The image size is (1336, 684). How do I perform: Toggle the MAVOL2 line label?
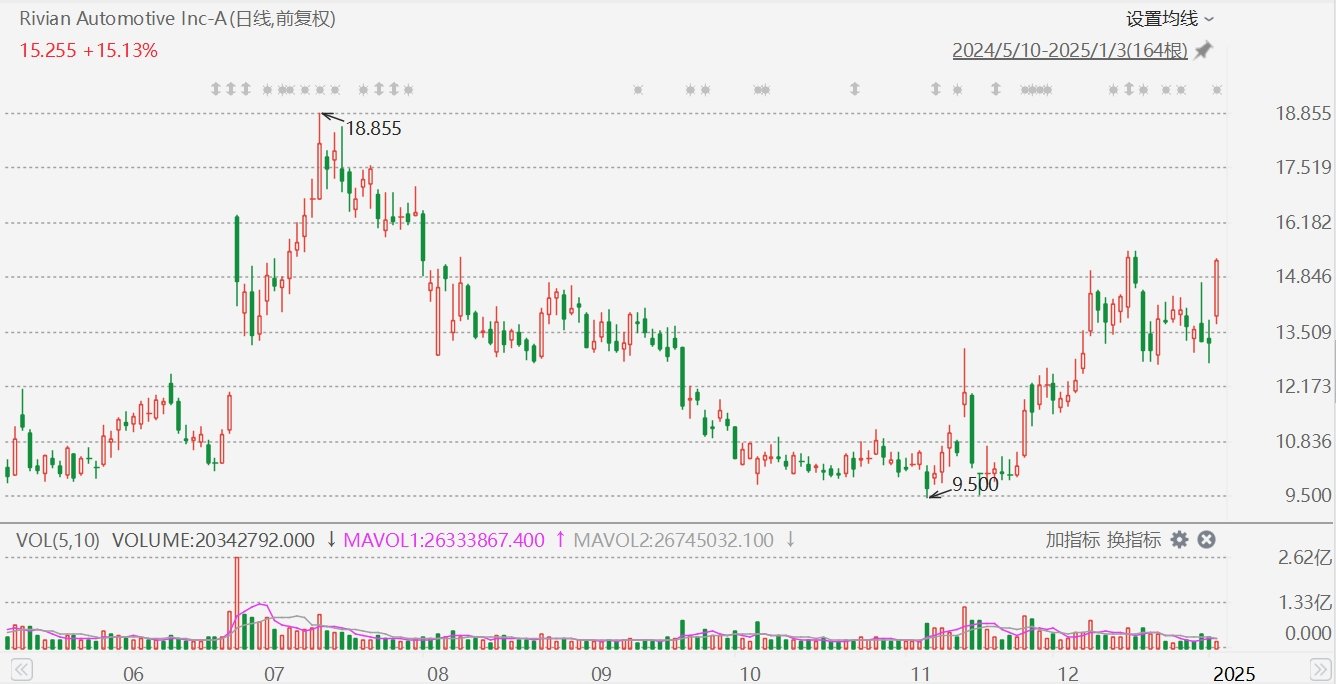(674, 540)
